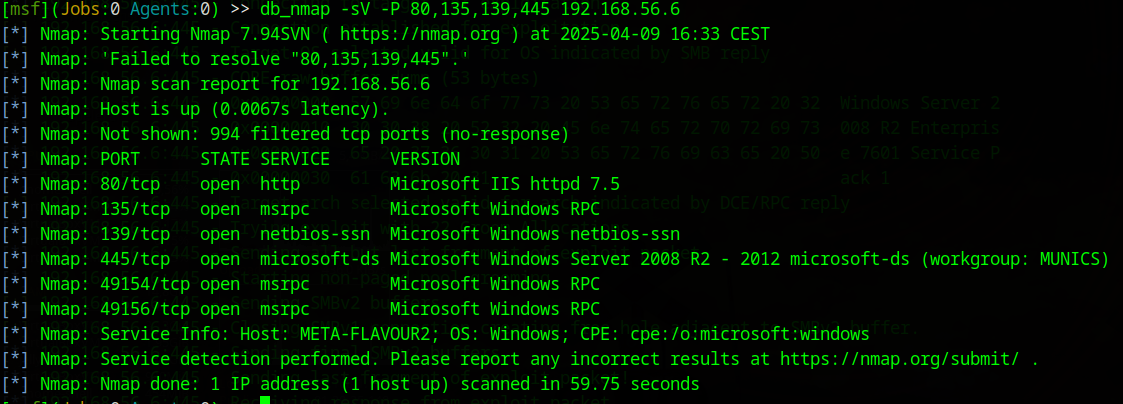Click the green cursor block at bottom prompt

(264, 402)
